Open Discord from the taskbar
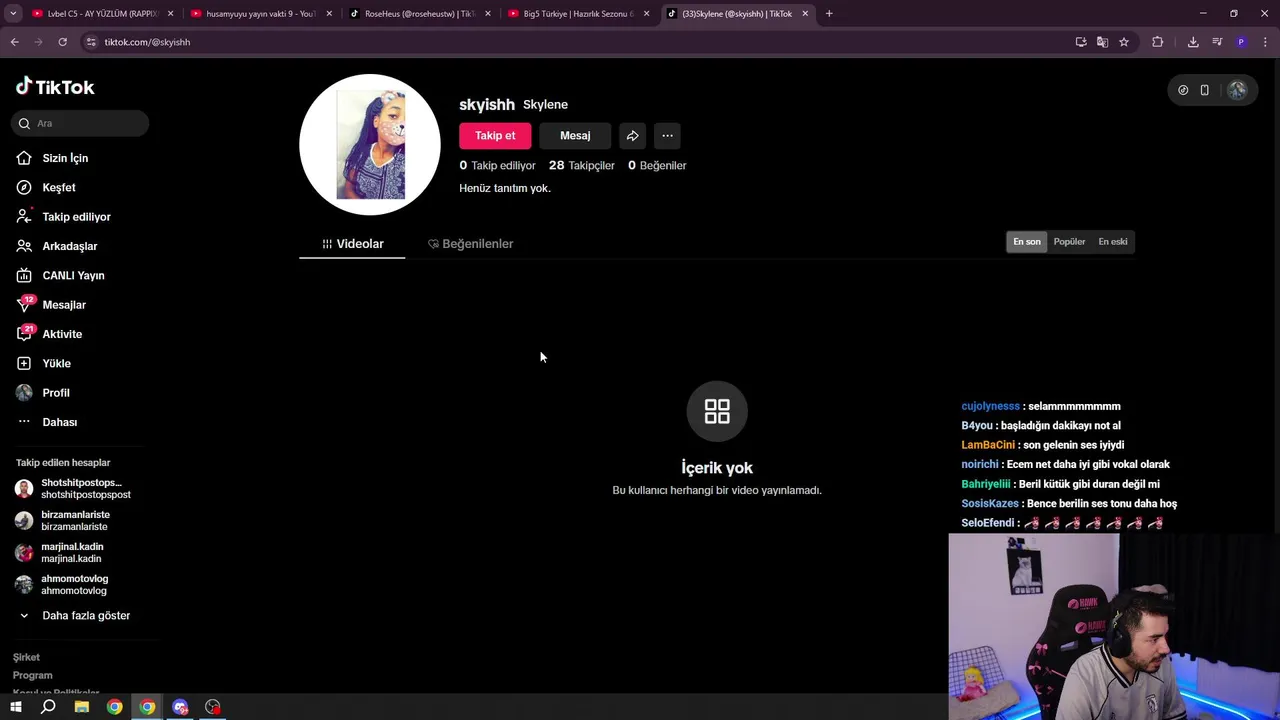 180,707
